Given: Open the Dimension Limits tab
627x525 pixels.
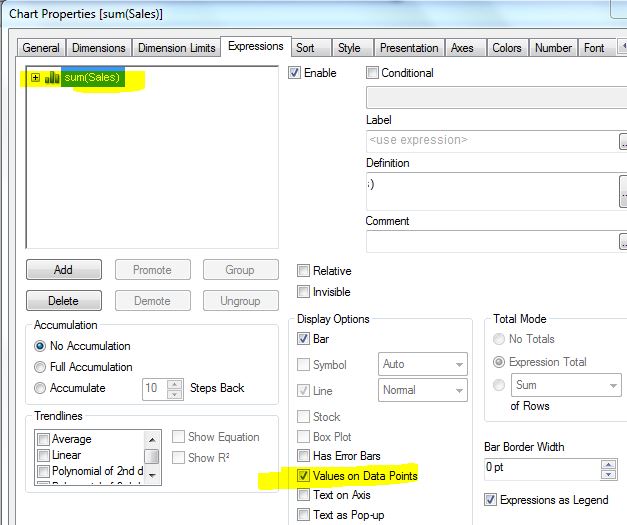Looking at the screenshot, I should coord(177,48).
